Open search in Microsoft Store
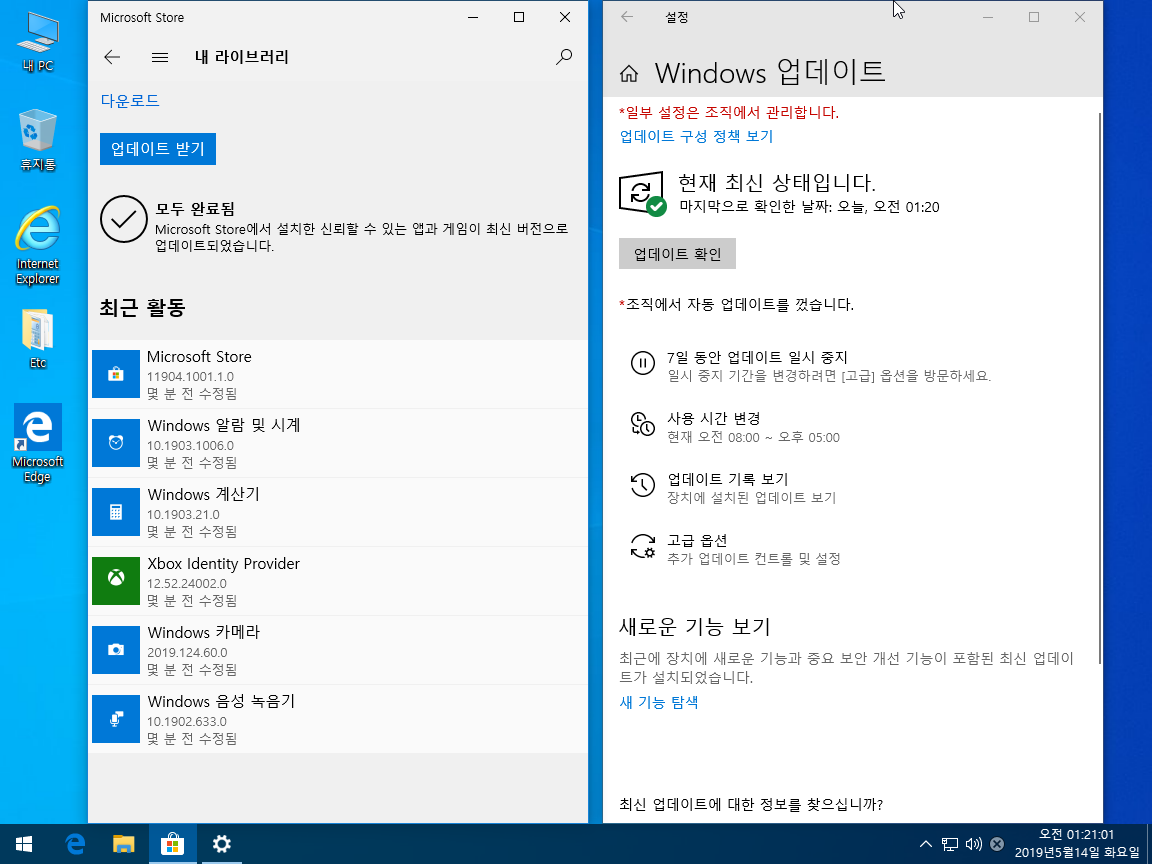This screenshot has height=864, width=1152. 564,57
